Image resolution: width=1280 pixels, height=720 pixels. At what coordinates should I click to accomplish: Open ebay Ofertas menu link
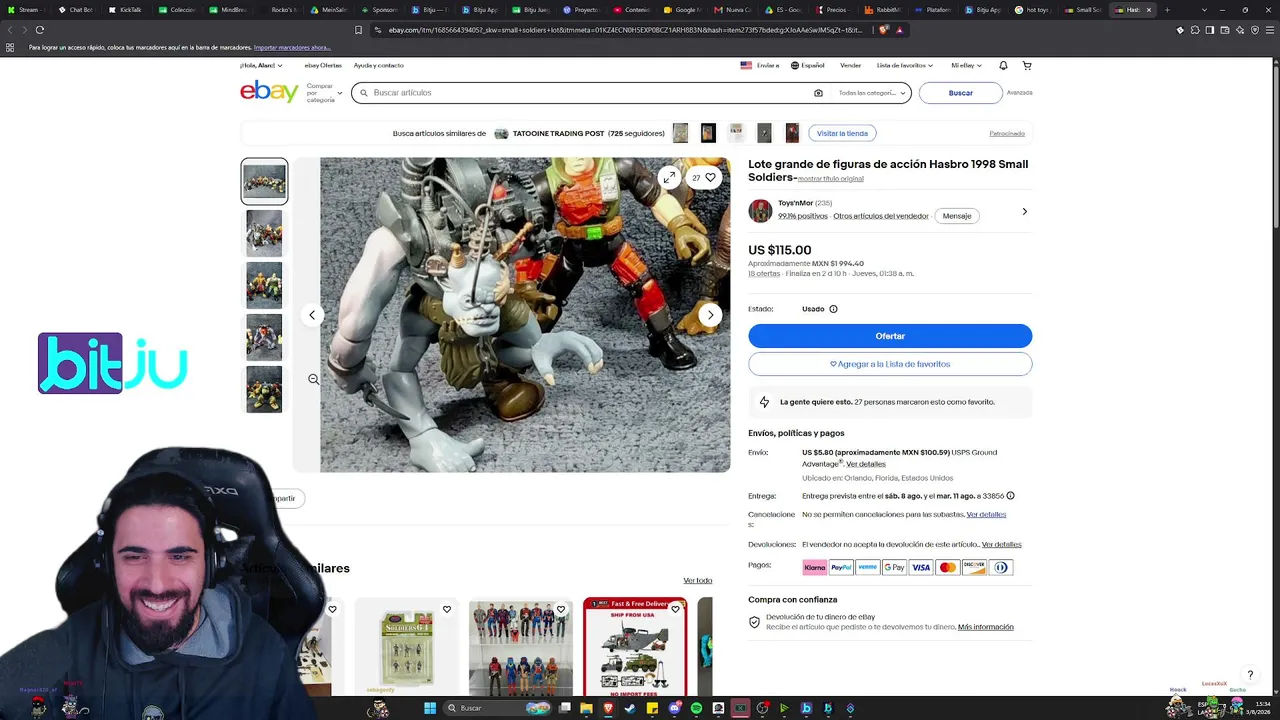point(323,65)
